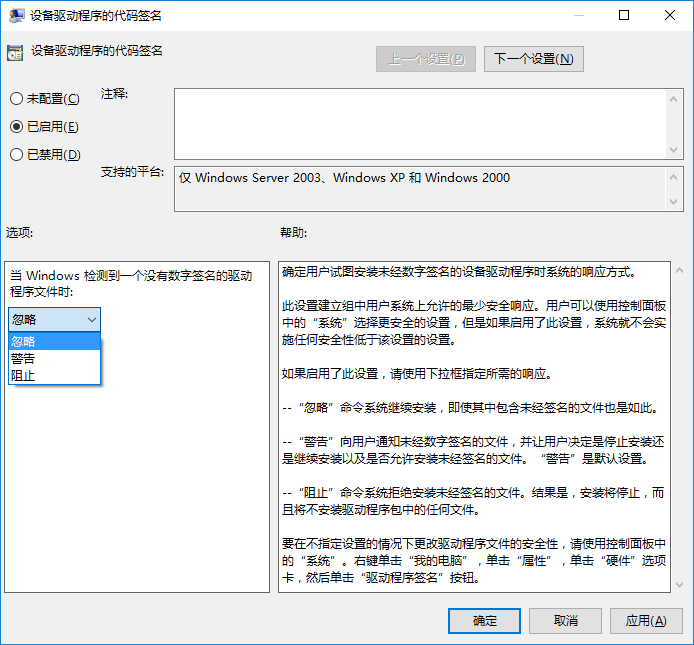The width and height of the screenshot is (694, 645).
Task: Select the 未配置 radio button
Action: [x=16, y=98]
